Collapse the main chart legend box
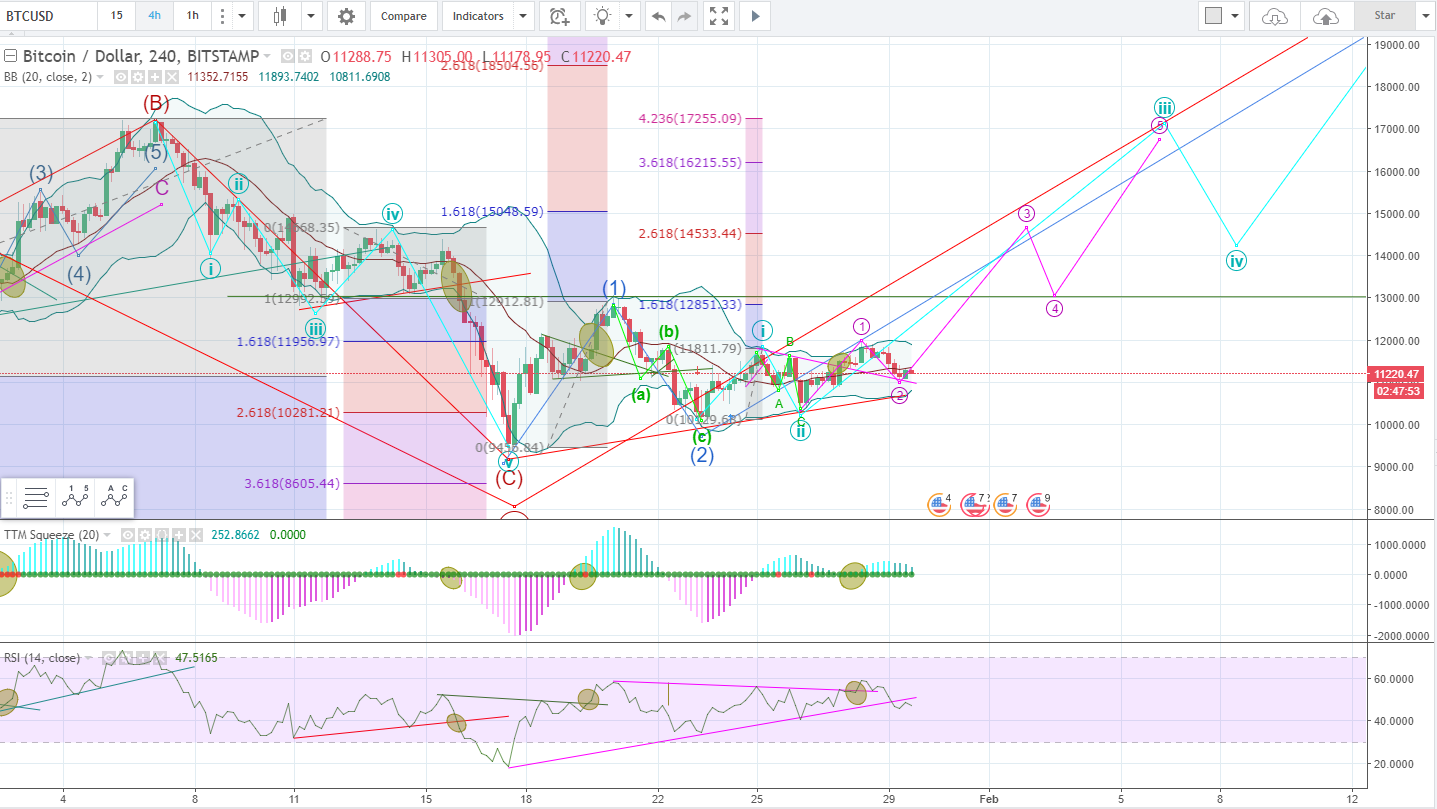The height and width of the screenshot is (809, 1437). 10,56
